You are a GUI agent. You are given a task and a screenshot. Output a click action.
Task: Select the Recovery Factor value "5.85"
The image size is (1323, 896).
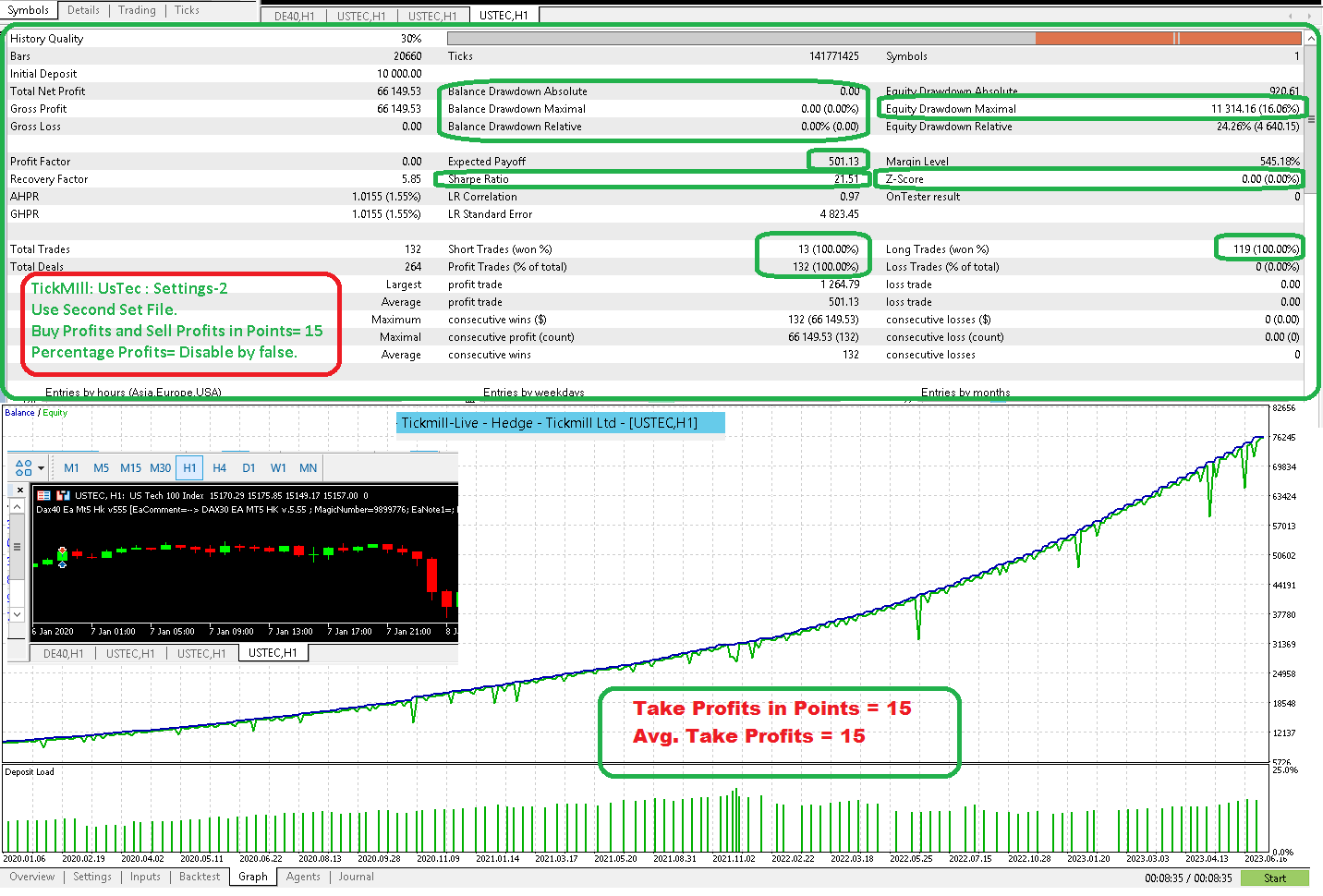coord(411,179)
